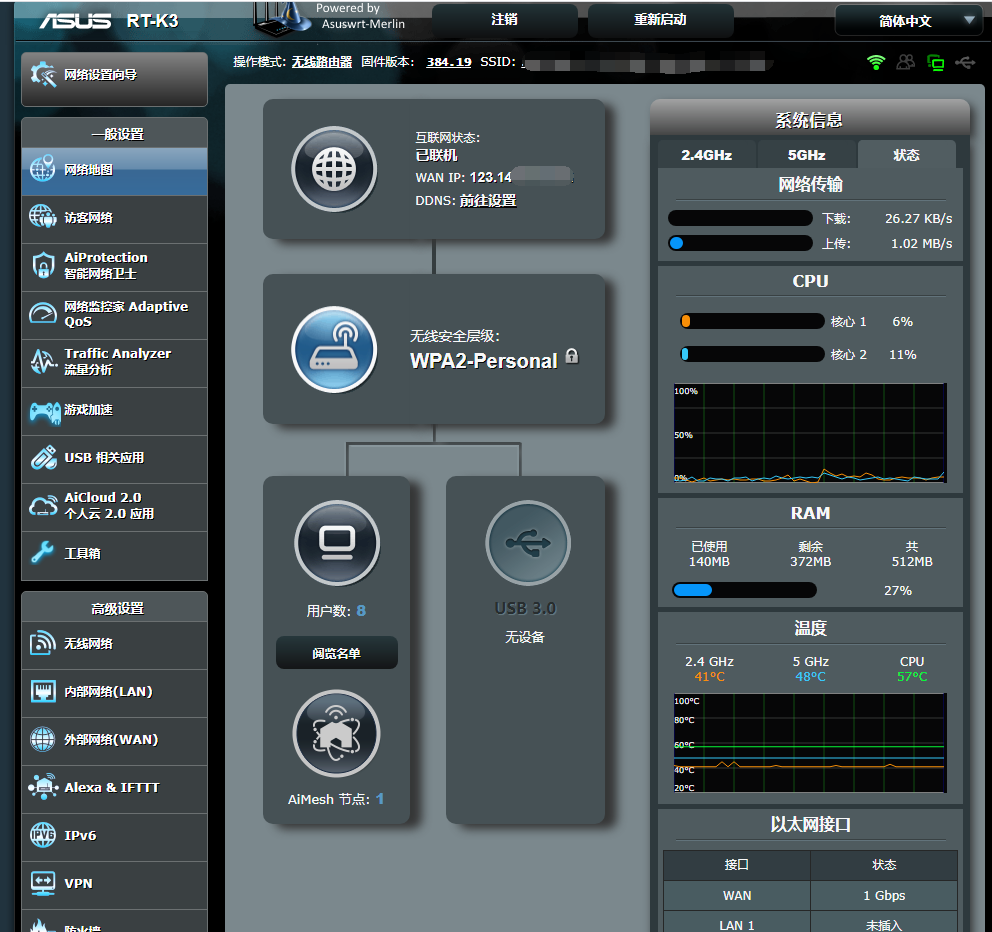Open Adaptive QoS speedometer icon
This screenshot has height=932, width=992.
pos(42,313)
